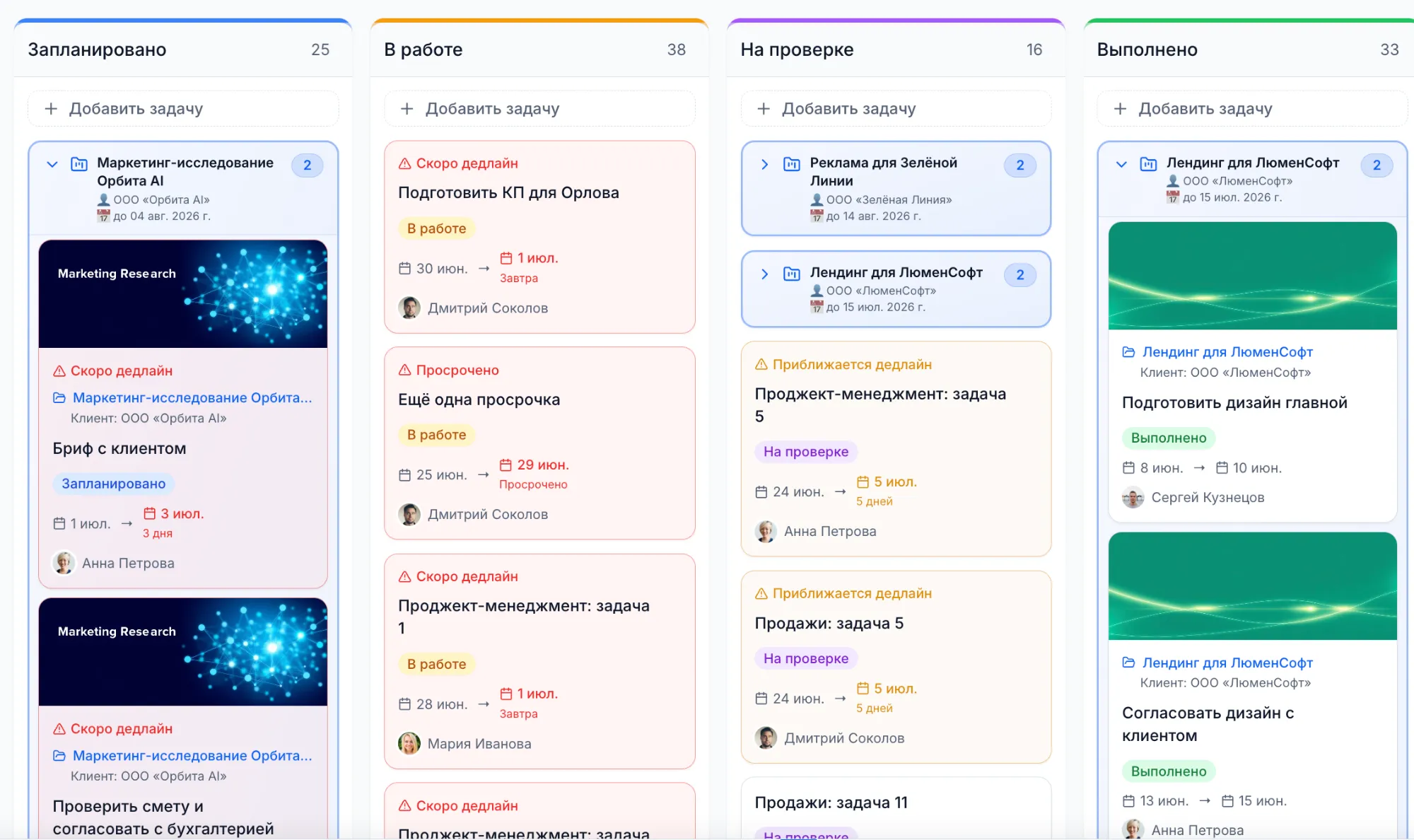Open the task Продажи: задача 5
Image resolution: width=1414 pixels, height=840 pixels.
[829, 623]
